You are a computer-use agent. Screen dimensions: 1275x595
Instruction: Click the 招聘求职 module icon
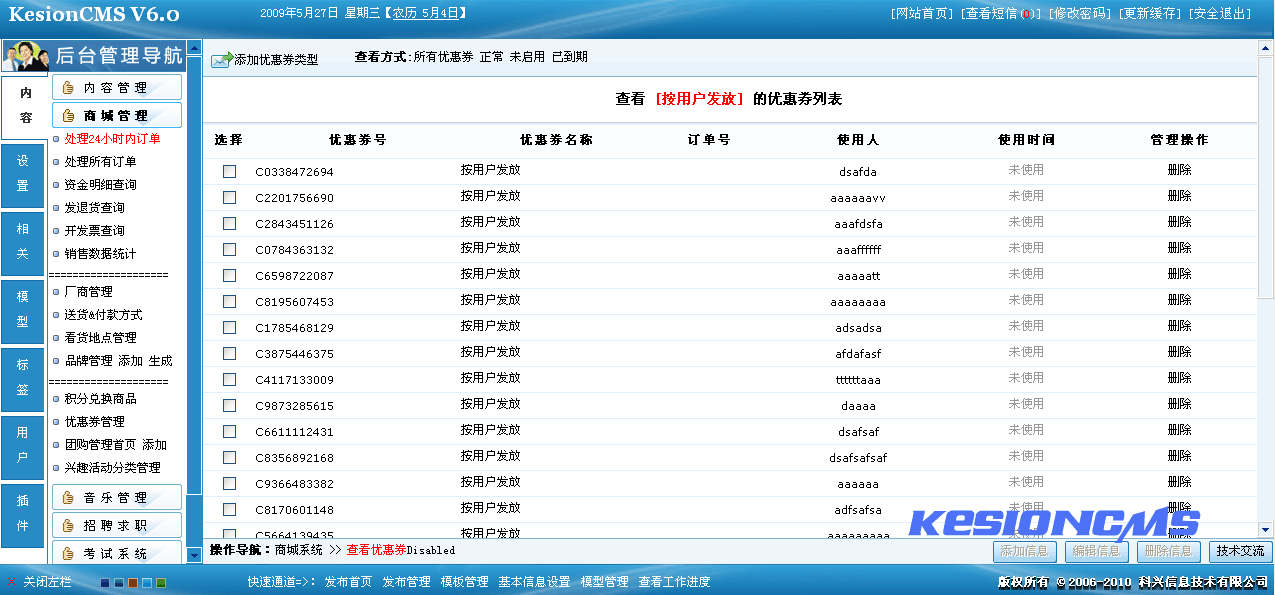point(68,524)
